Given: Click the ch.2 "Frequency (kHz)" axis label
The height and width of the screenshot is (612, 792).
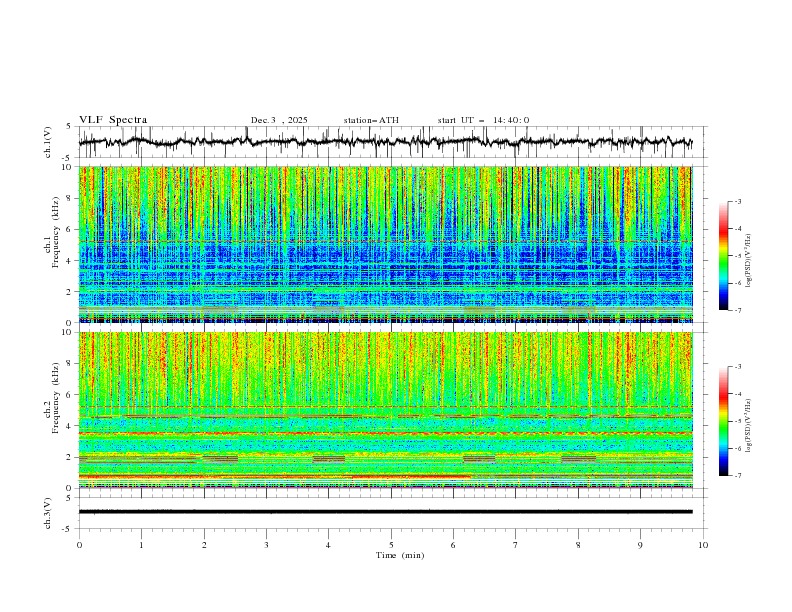Looking at the screenshot, I should 56,397.
